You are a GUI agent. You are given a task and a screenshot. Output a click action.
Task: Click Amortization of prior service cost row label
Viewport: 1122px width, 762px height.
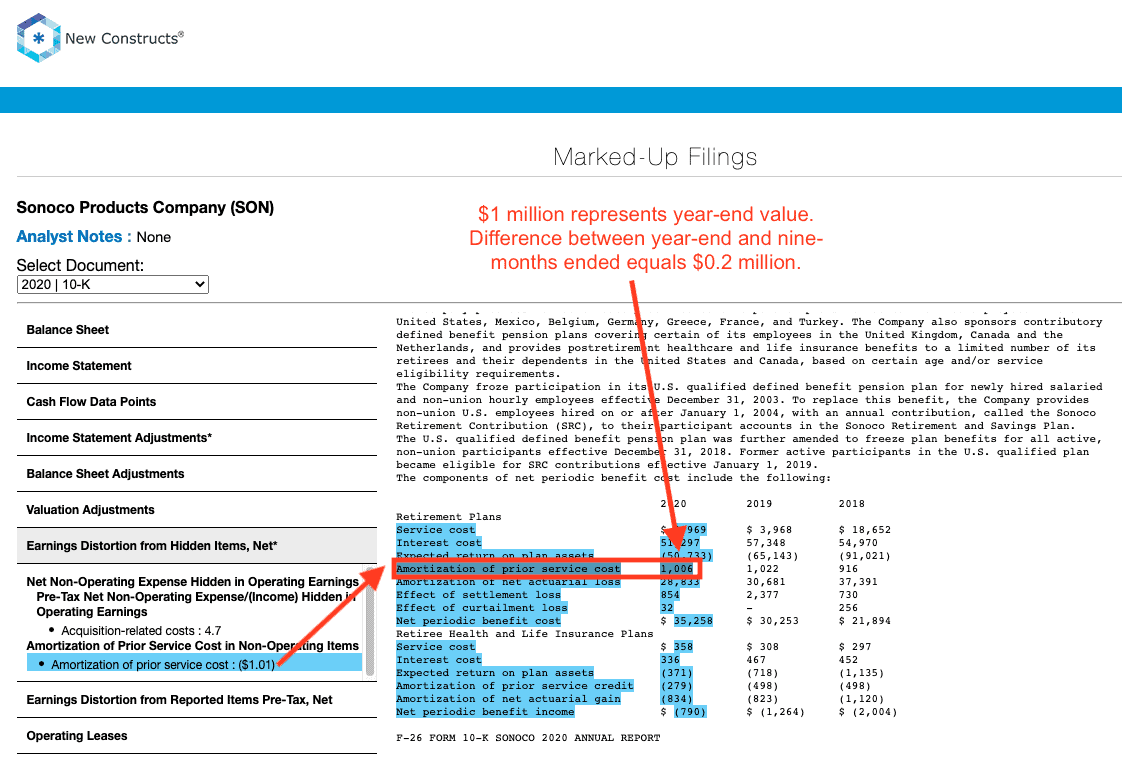[x=508, y=569]
